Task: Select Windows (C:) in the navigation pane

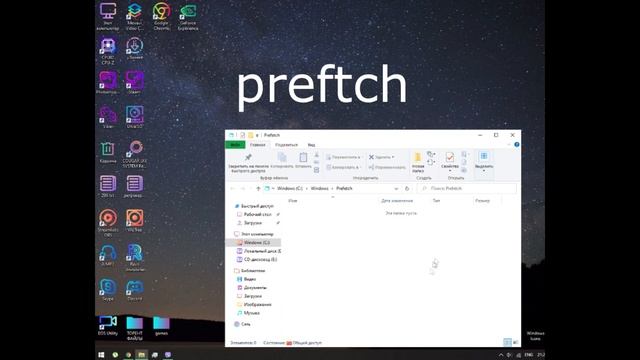Action: coord(253,242)
